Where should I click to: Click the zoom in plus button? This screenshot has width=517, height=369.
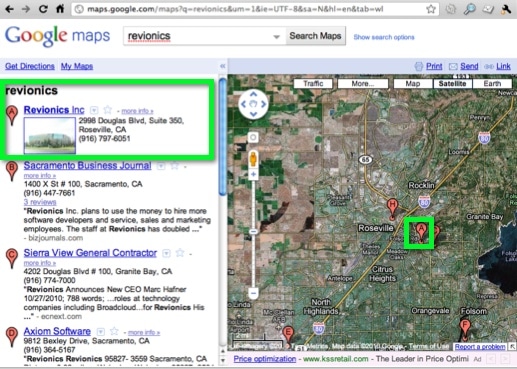click(x=253, y=174)
